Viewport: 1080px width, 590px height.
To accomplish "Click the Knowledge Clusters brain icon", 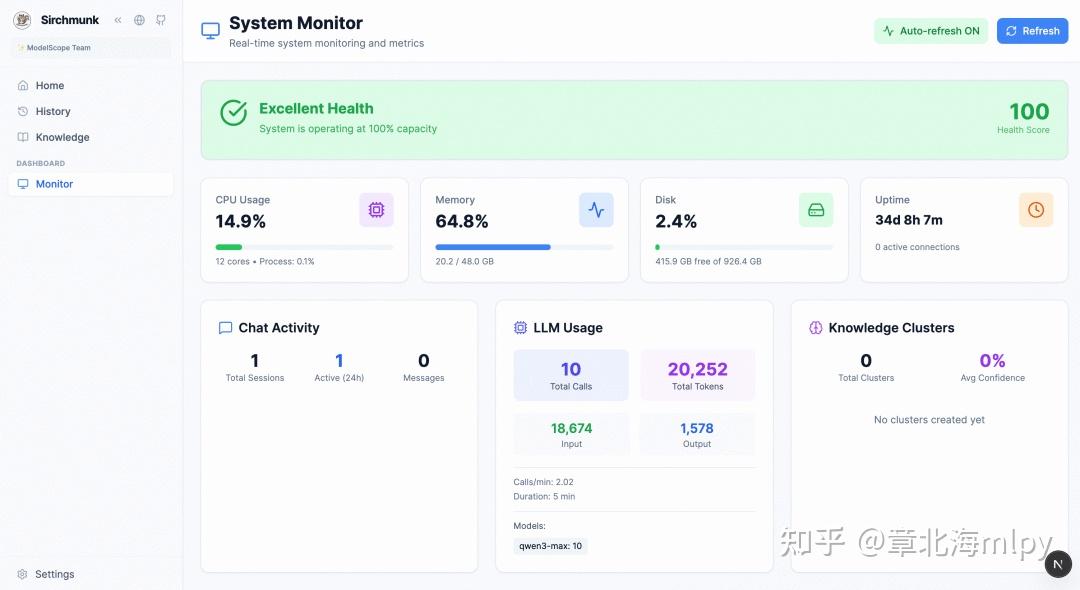I will [x=816, y=328].
